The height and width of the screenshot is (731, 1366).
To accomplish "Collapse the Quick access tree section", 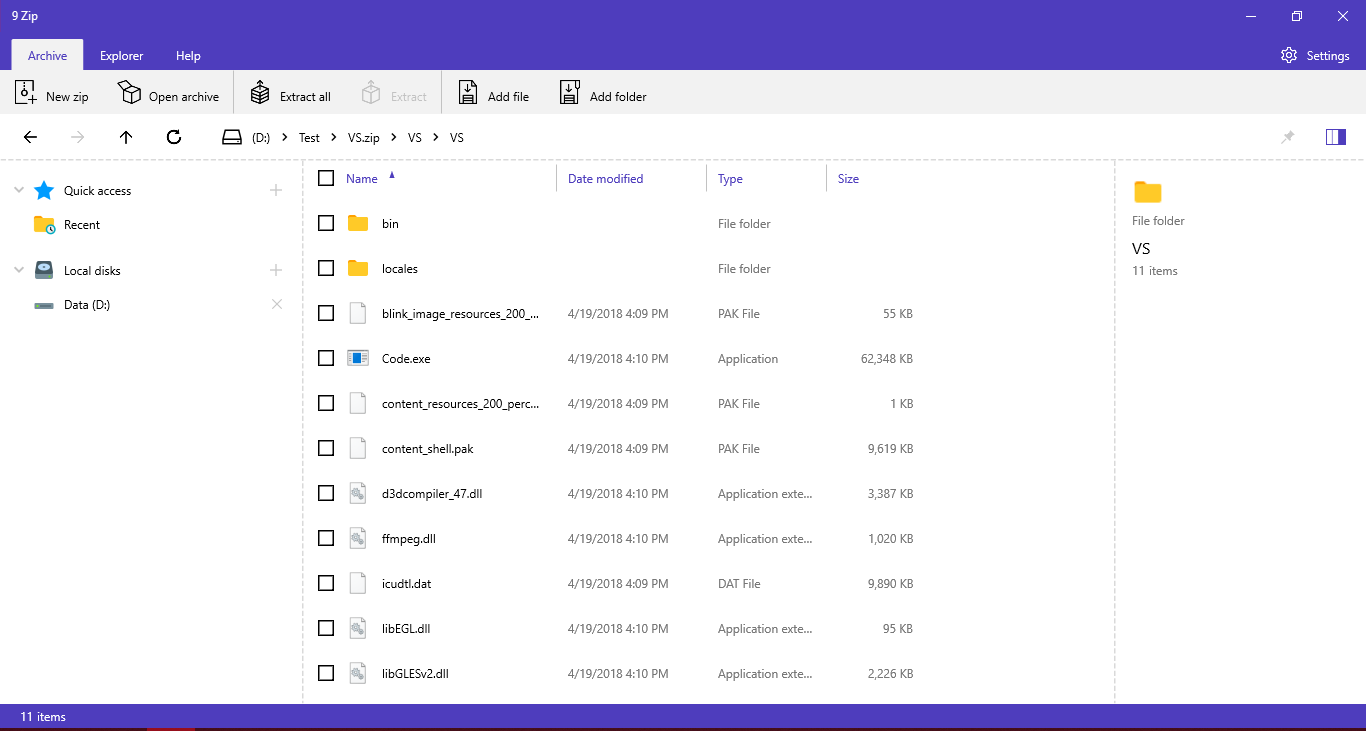I will coord(19,190).
